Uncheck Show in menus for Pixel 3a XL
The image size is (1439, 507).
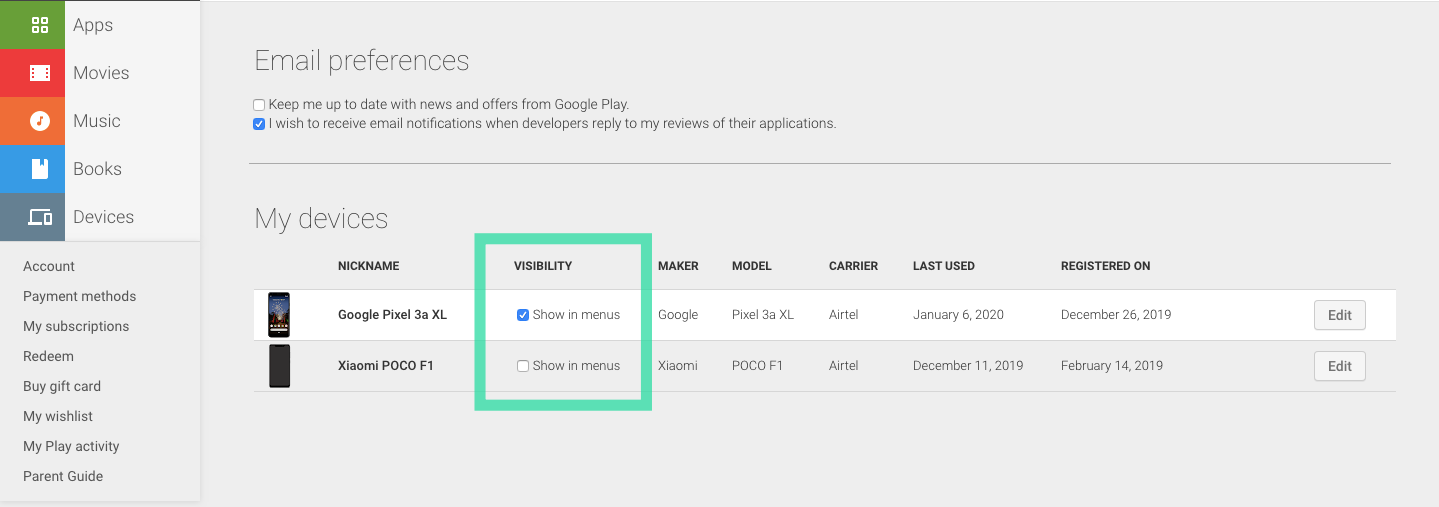(x=523, y=315)
